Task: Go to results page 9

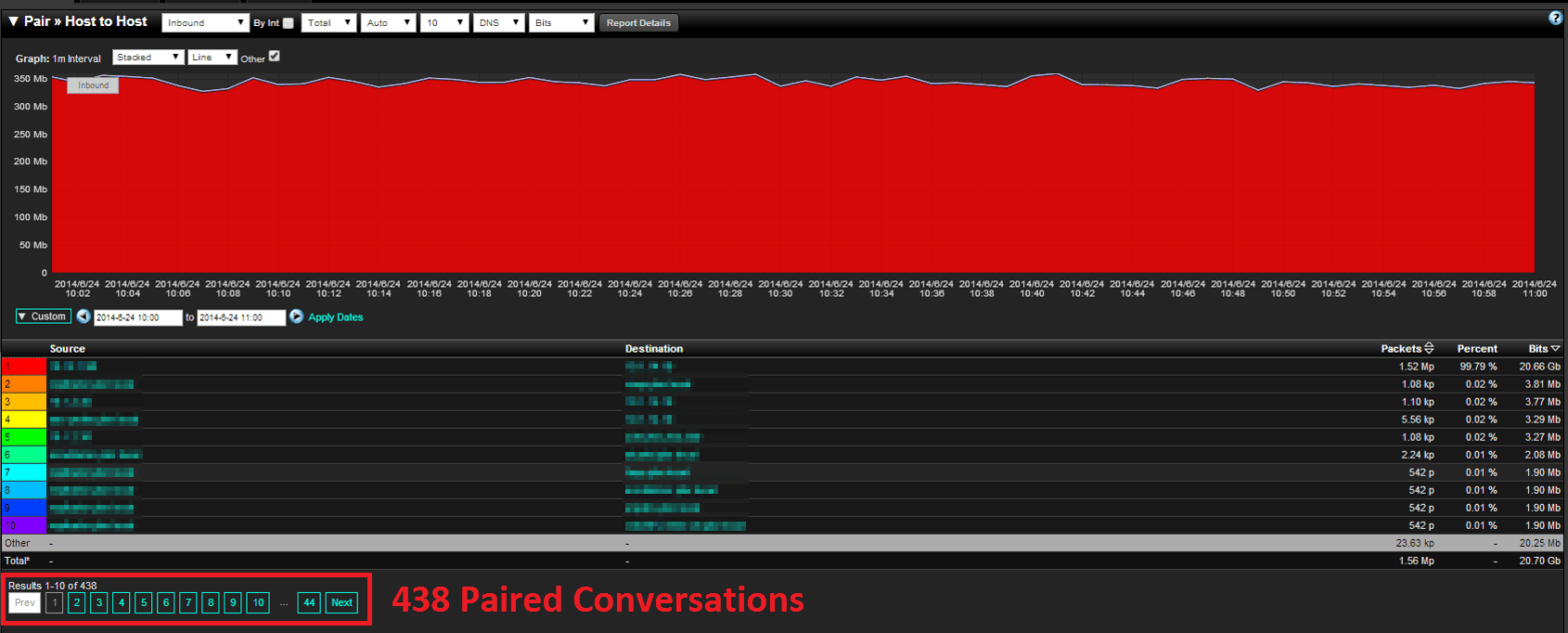Action: point(233,602)
